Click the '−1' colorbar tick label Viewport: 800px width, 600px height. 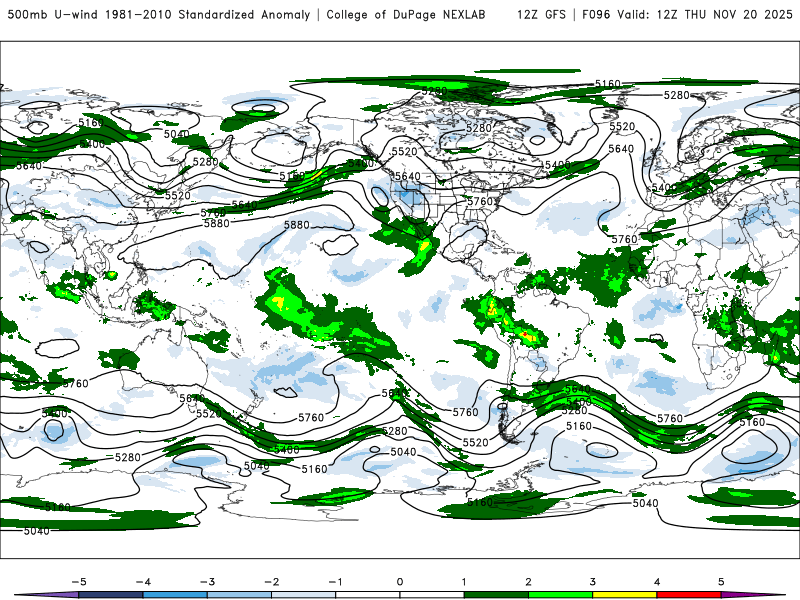pyautogui.click(x=335, y=582)
